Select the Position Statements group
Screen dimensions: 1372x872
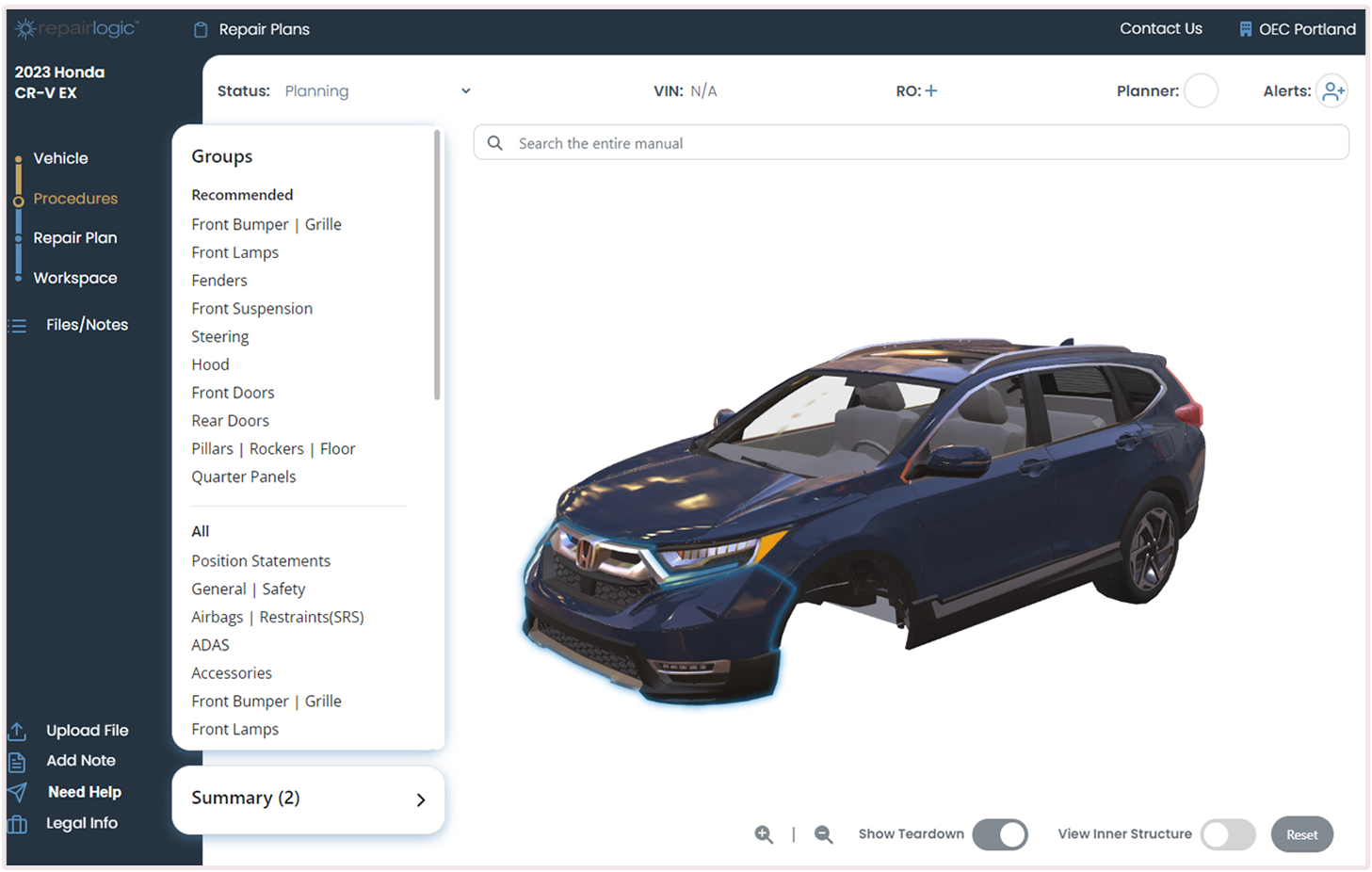261,561
